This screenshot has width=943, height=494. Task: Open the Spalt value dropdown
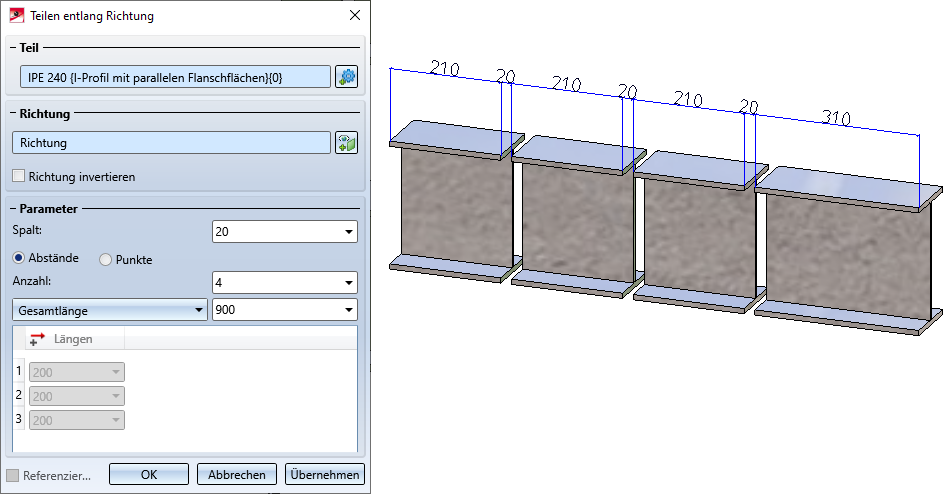pyautogui.click(x=349, y=232)
